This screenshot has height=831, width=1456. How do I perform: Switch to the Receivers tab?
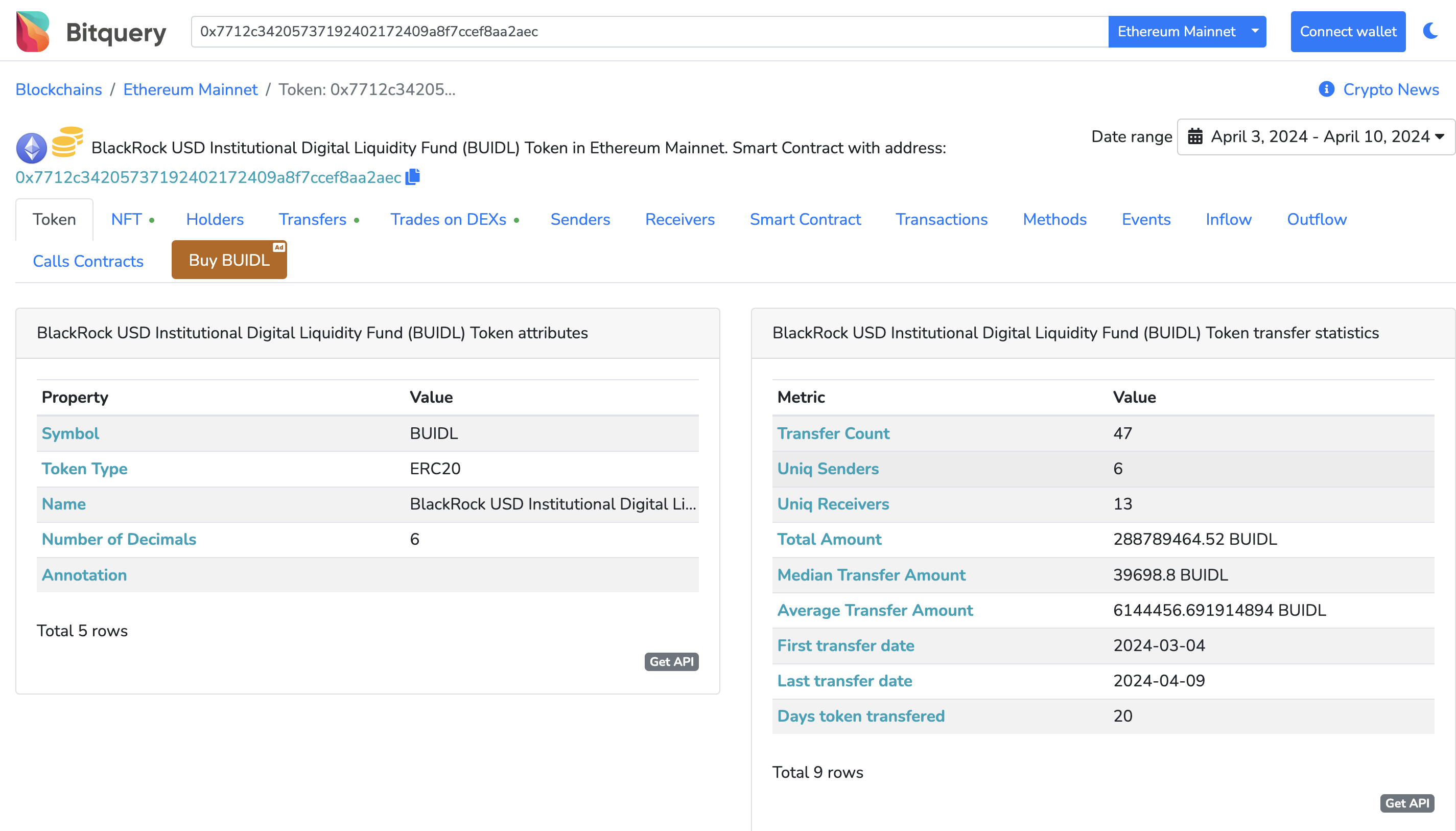coord(680,219)
